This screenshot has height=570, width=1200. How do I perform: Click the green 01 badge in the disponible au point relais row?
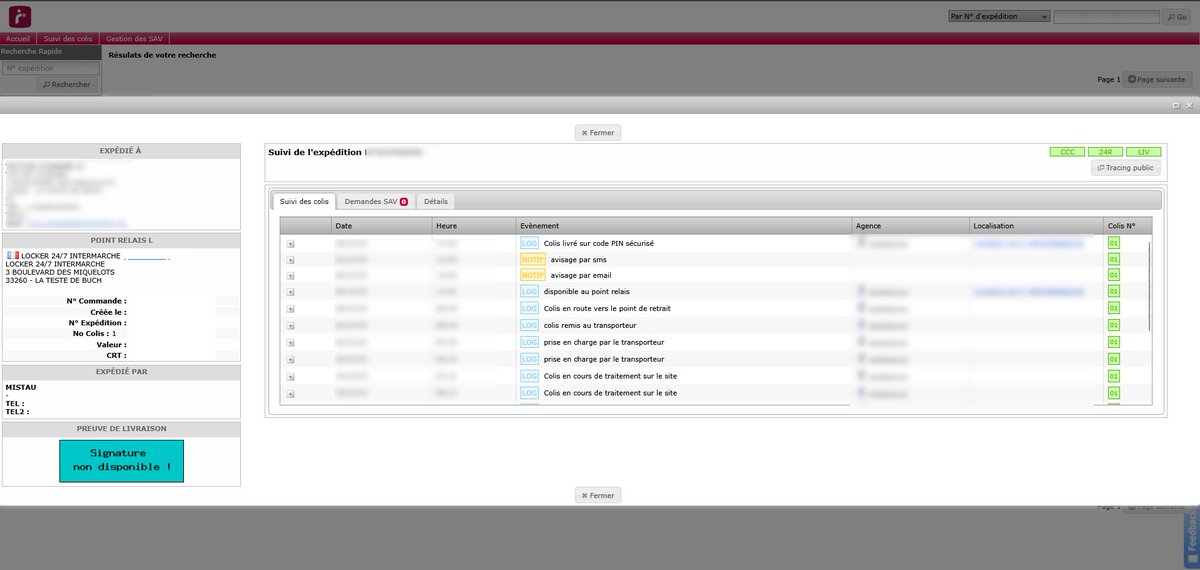click(x=1113, y=292)
